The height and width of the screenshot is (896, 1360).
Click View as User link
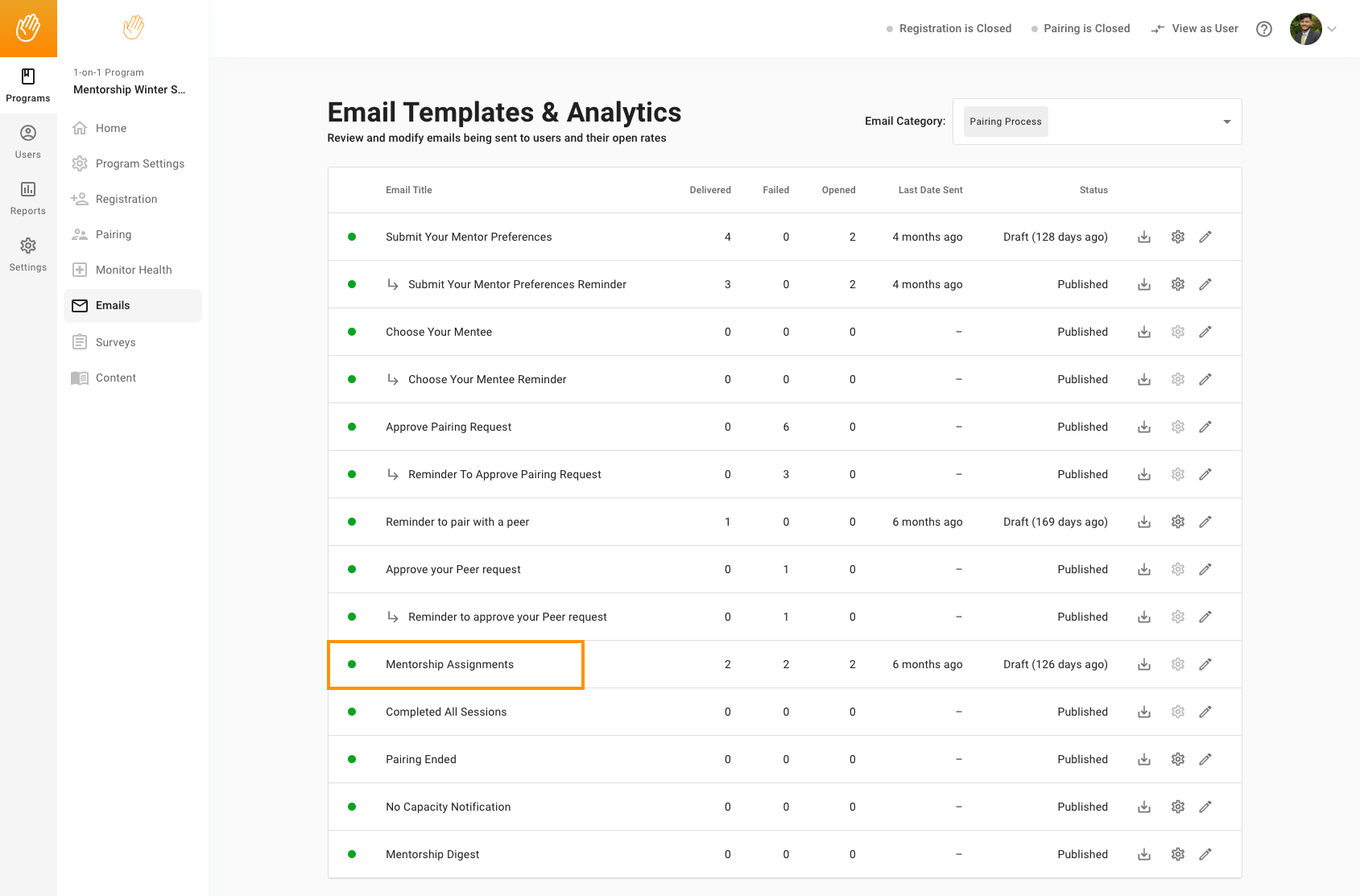pyautogui.click(x=1195, y=29)
